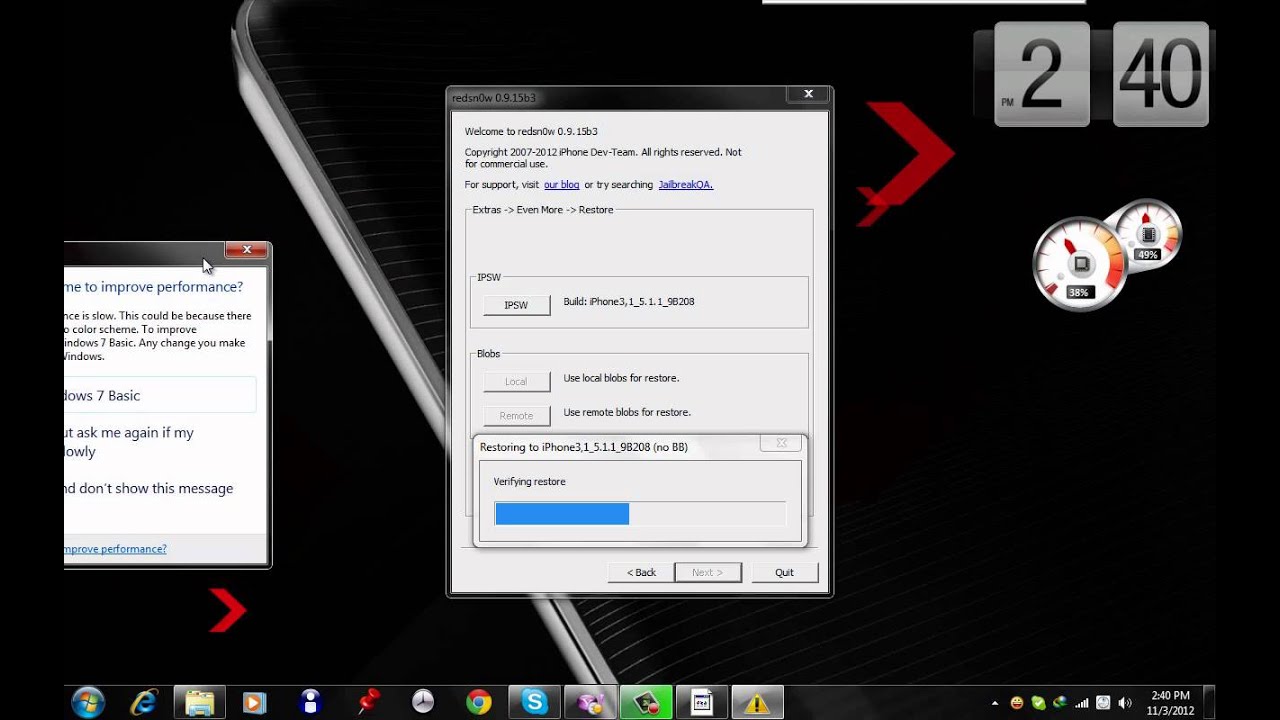Click 'Use local blobs for restore' text
The height and width of the screenshot is (720, 1280).
(621, 378)
